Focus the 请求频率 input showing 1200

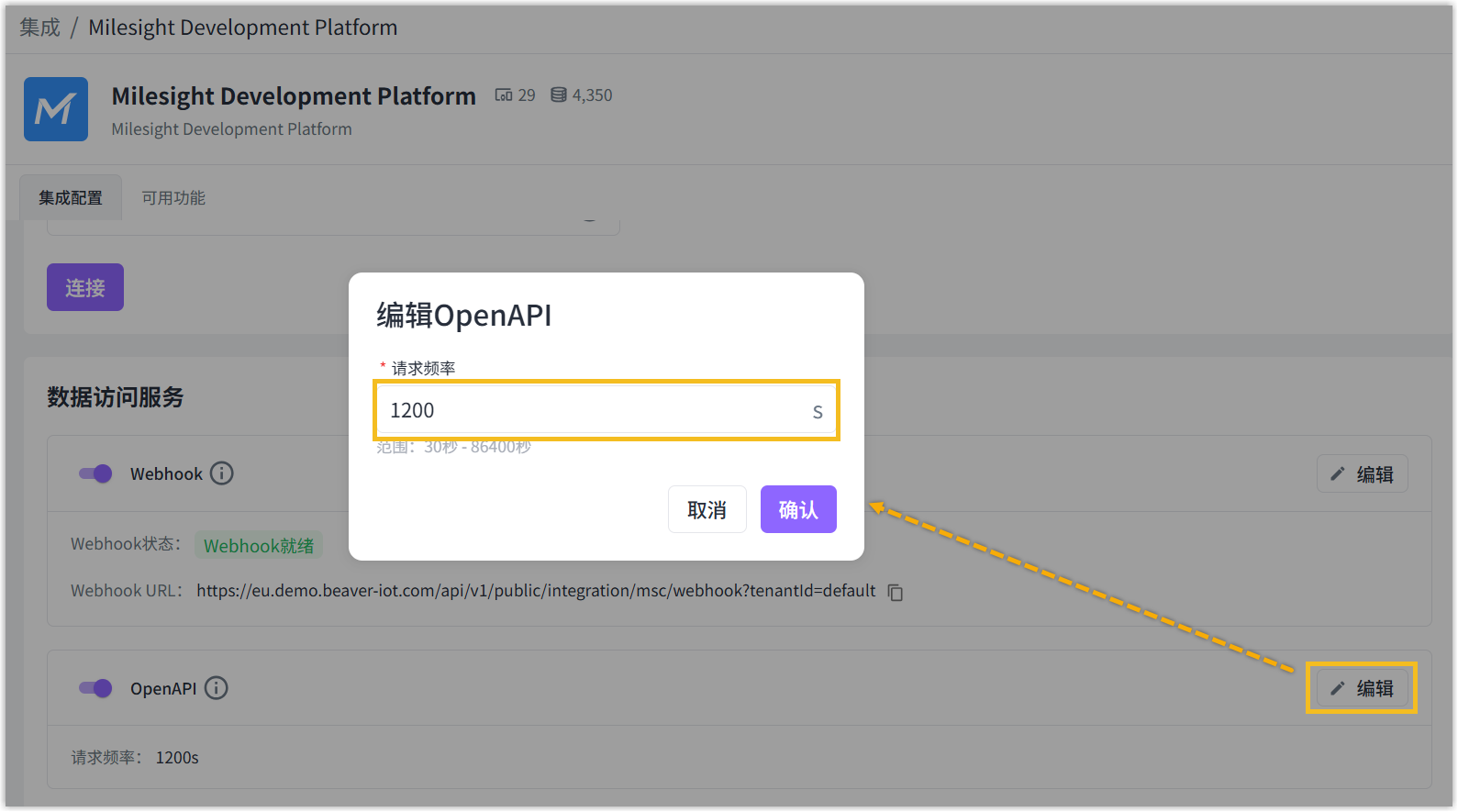coord(592,410)
